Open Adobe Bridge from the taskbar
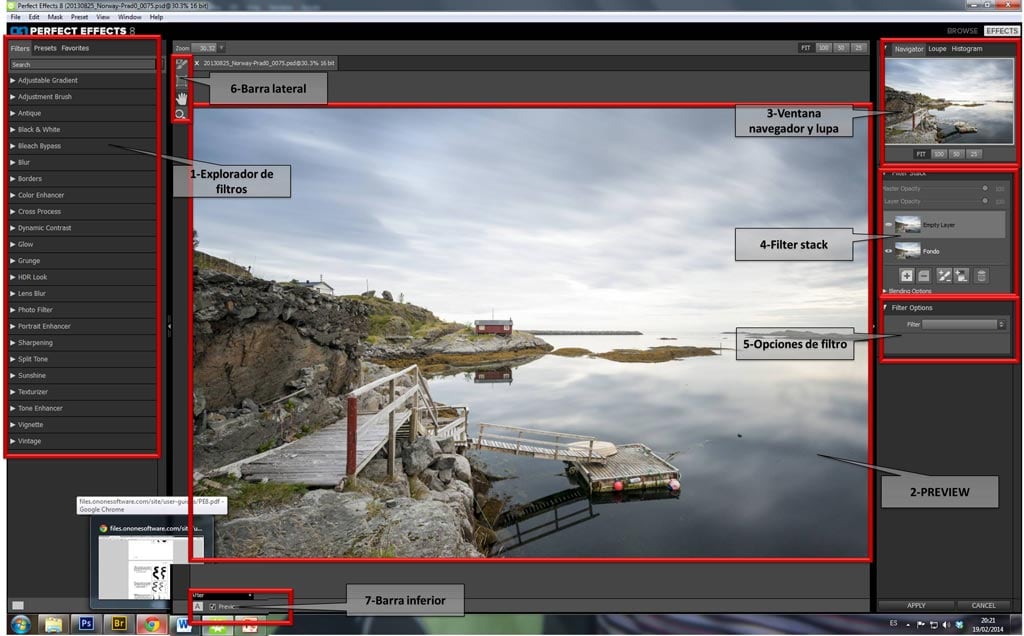This screenshot has width=1024, height=636. tap(119, 624)
